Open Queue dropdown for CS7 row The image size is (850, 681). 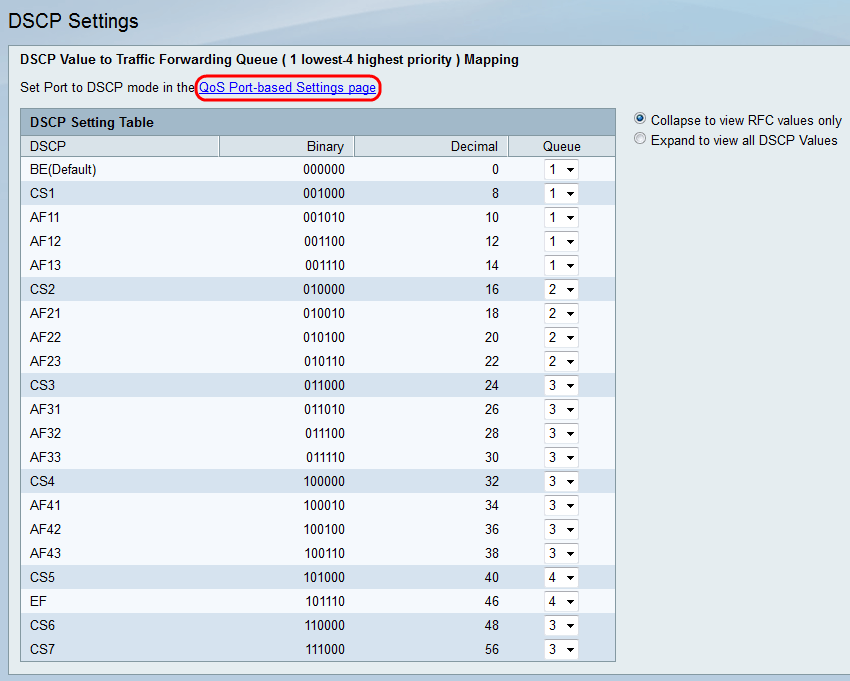(561, 650)
